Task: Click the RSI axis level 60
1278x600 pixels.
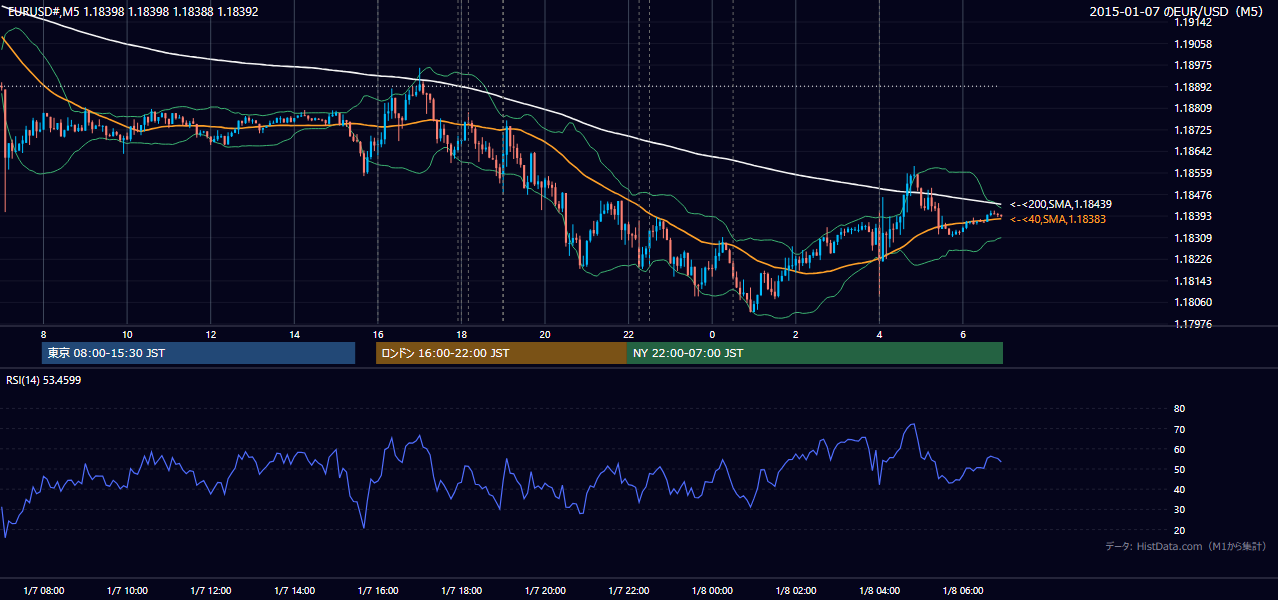Action: coord(1179,449)
